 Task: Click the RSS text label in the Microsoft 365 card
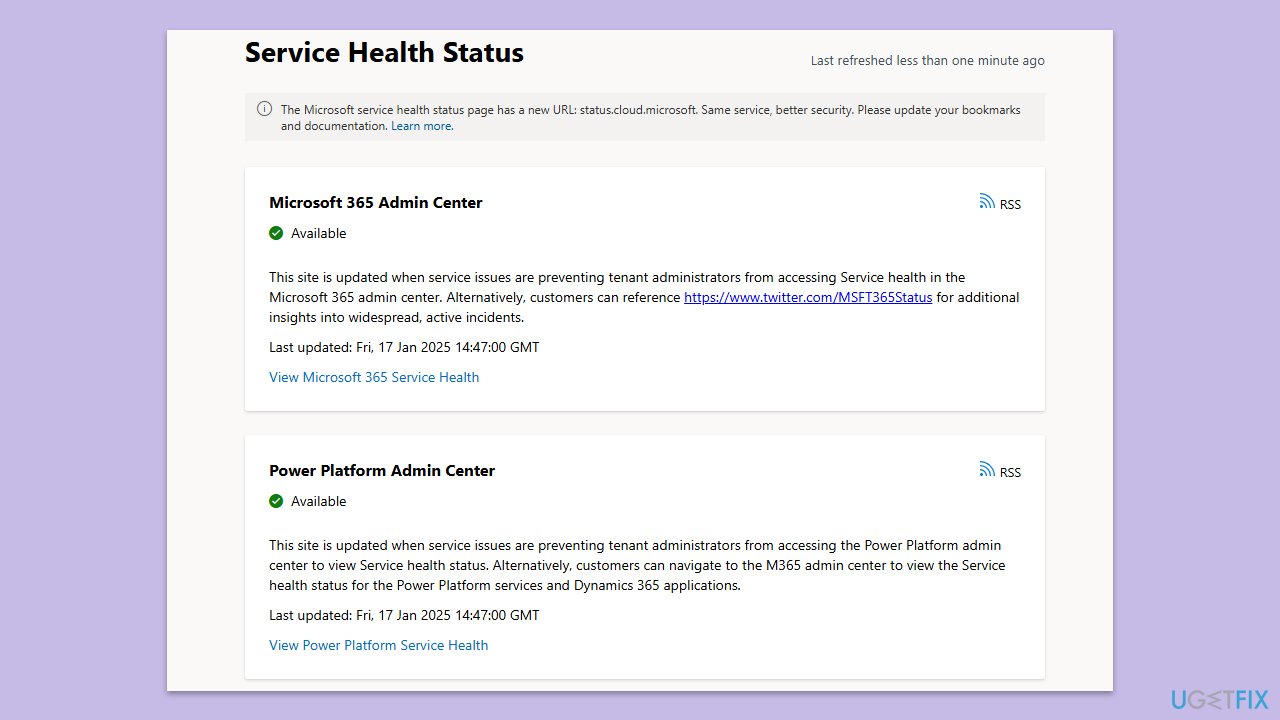(1010, 204)
